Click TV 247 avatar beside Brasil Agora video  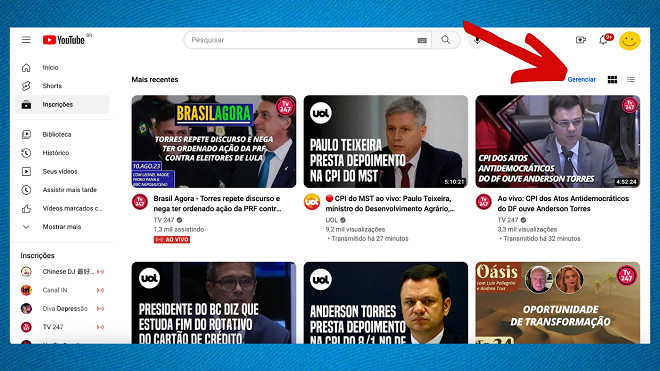[140, 202]
